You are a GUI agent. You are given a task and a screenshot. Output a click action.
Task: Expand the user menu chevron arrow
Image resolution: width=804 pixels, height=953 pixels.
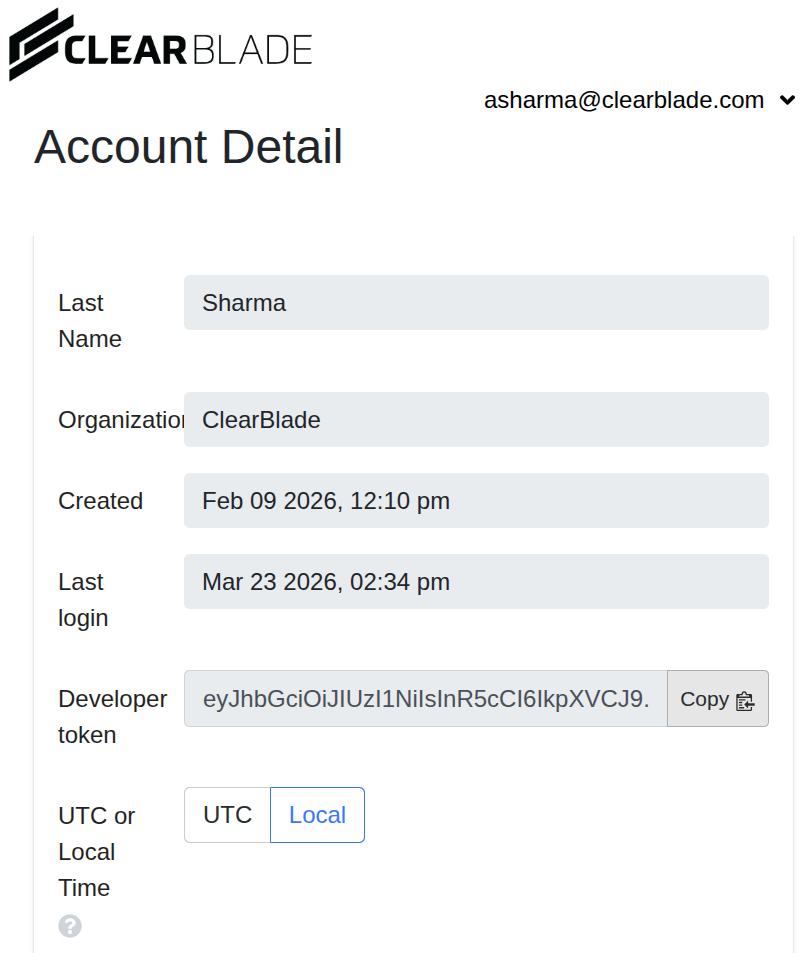(x=787, y=100)
